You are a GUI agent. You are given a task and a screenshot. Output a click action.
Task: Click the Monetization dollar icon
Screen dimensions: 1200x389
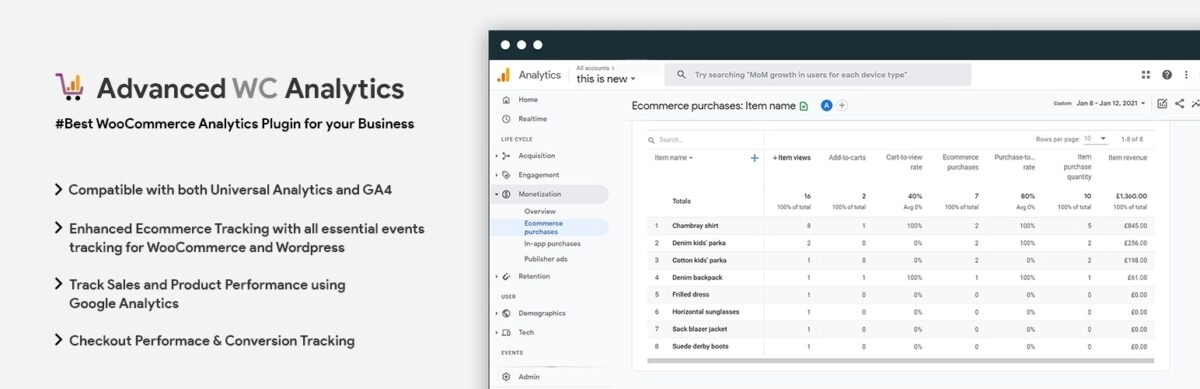tap(507, 194)
